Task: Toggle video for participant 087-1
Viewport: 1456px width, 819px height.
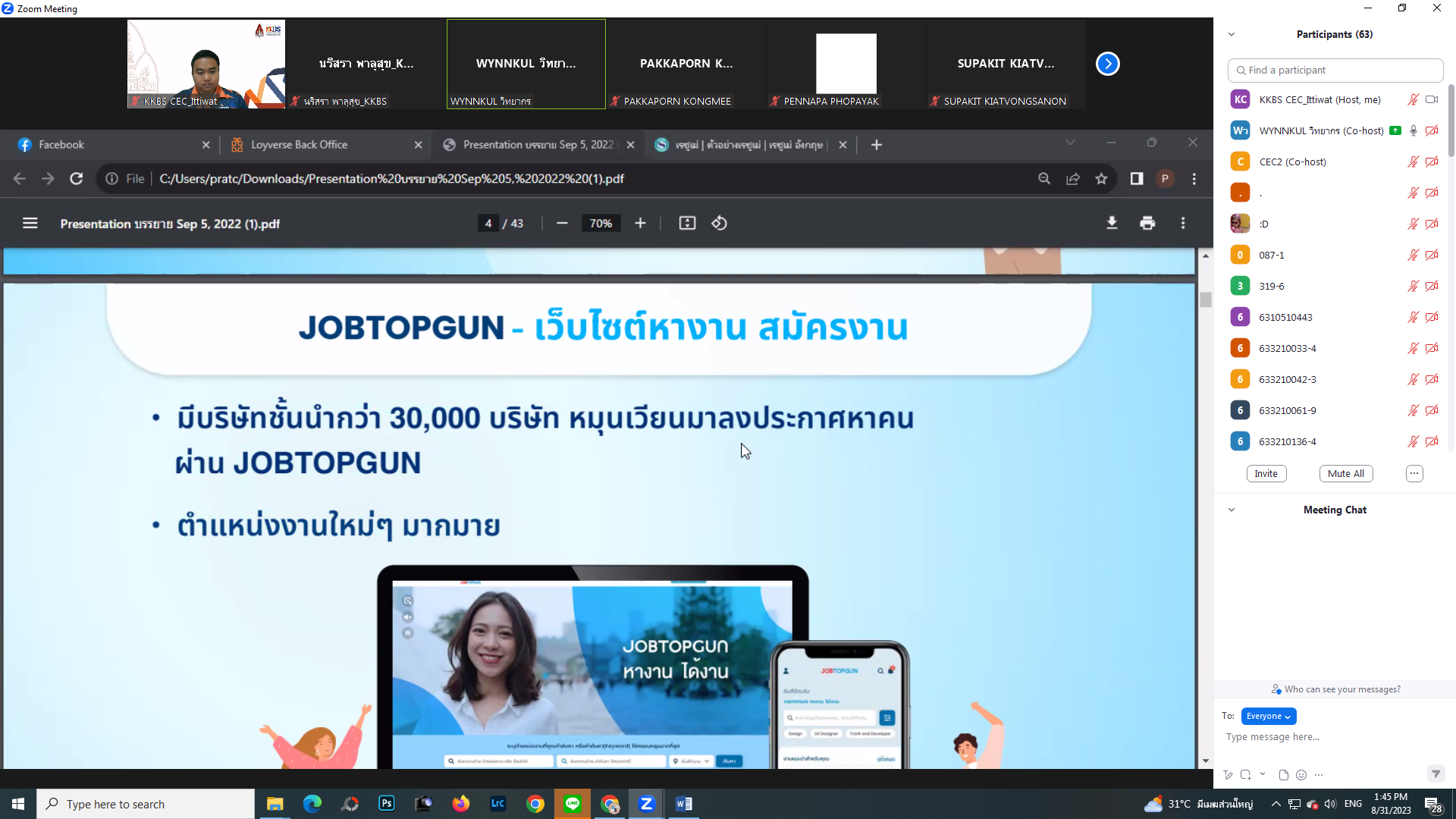Action: point(1432,255)
